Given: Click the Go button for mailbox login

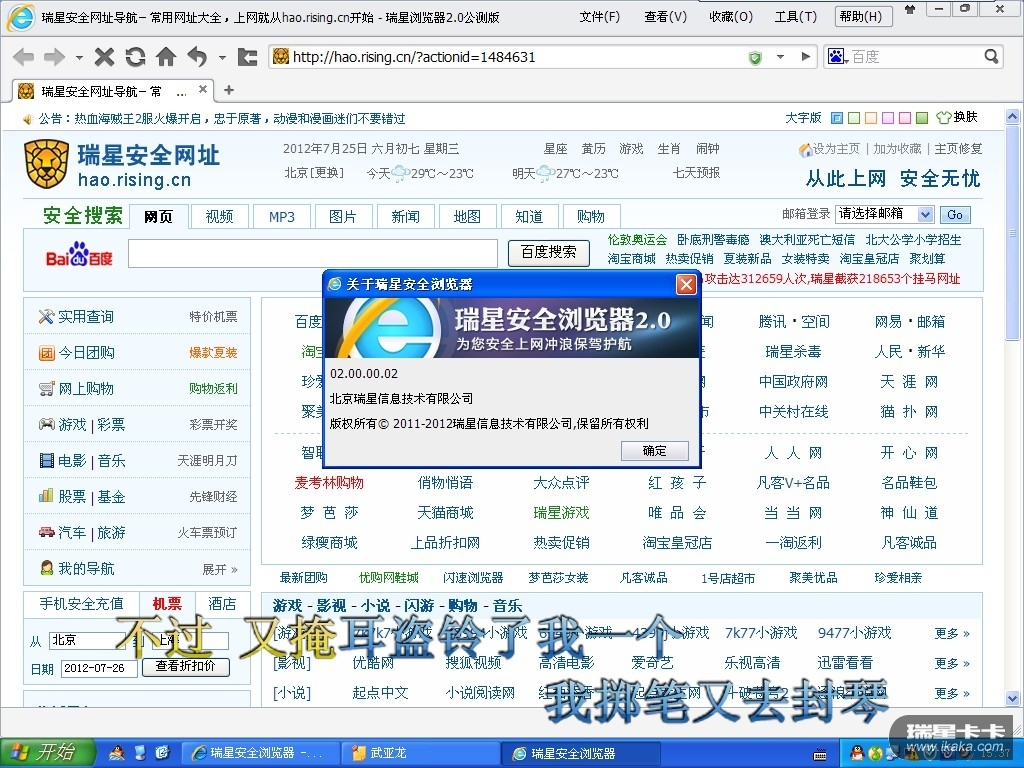Looking at the screenshot, I should click(x=955, y=214).
